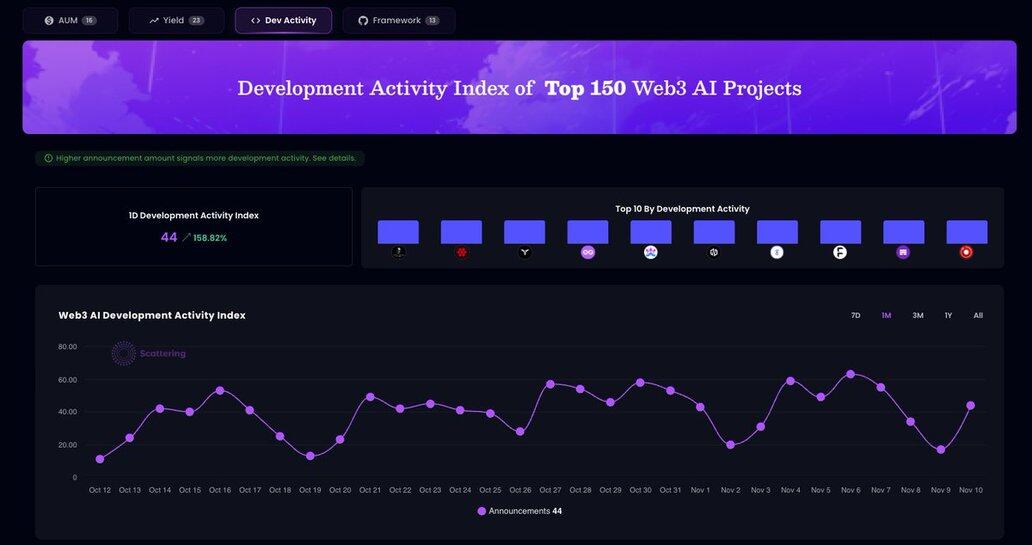Select the Dev Activity tab
Screen dimensions: 1032x545
tap(283, 20)
